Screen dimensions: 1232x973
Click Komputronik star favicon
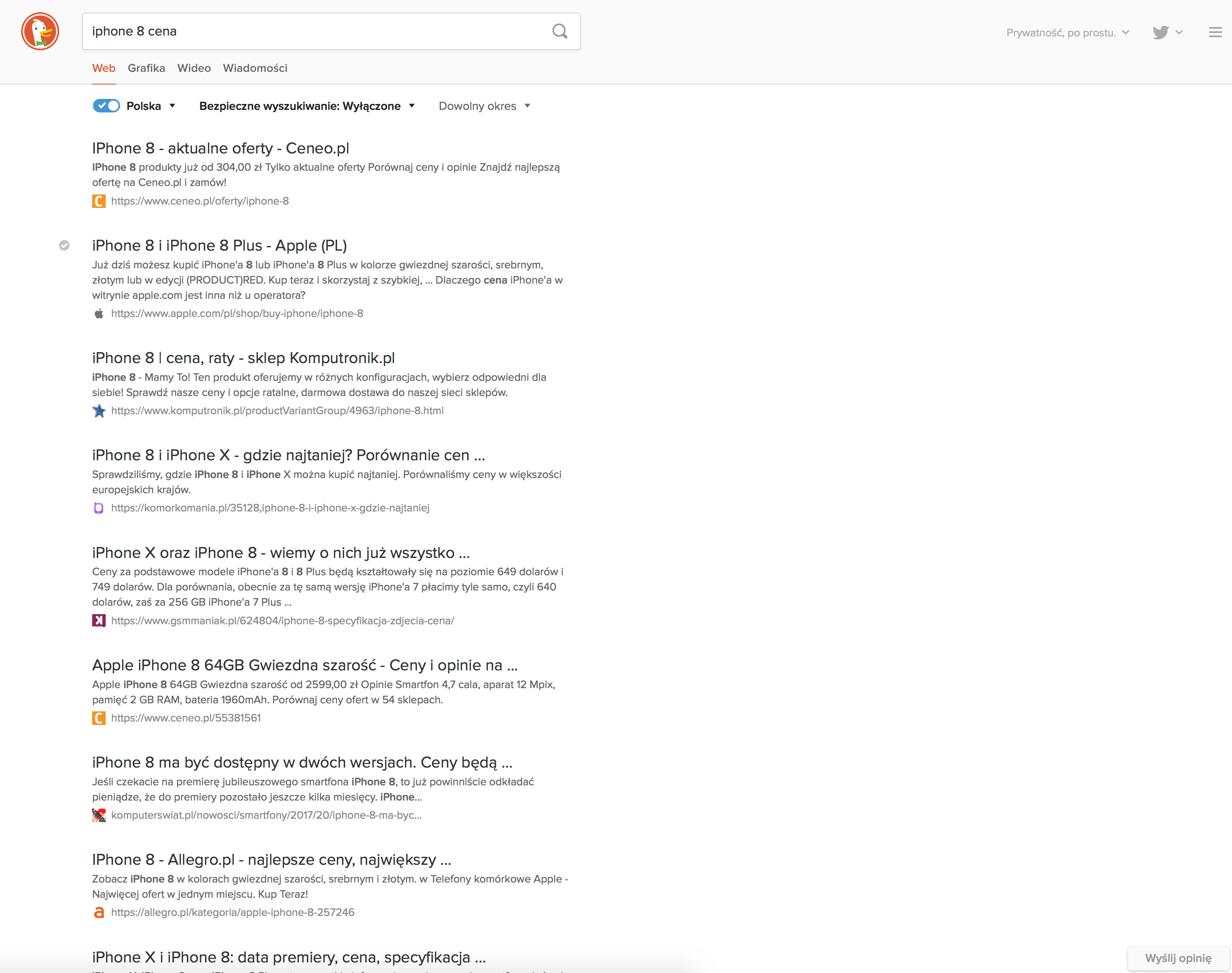[99, 411]
